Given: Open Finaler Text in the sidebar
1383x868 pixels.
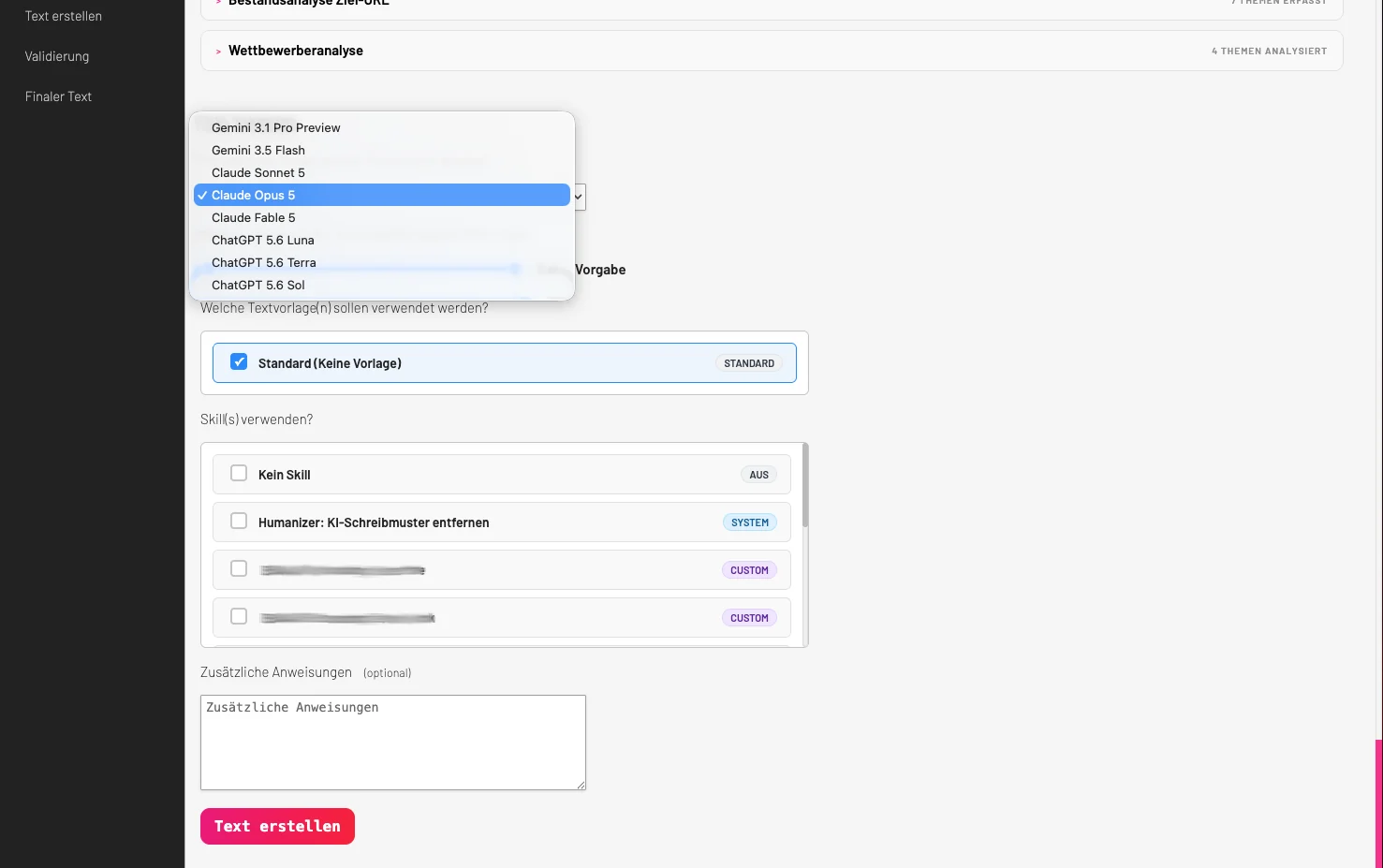Looking at the screenshot, I should coord(58,96).
